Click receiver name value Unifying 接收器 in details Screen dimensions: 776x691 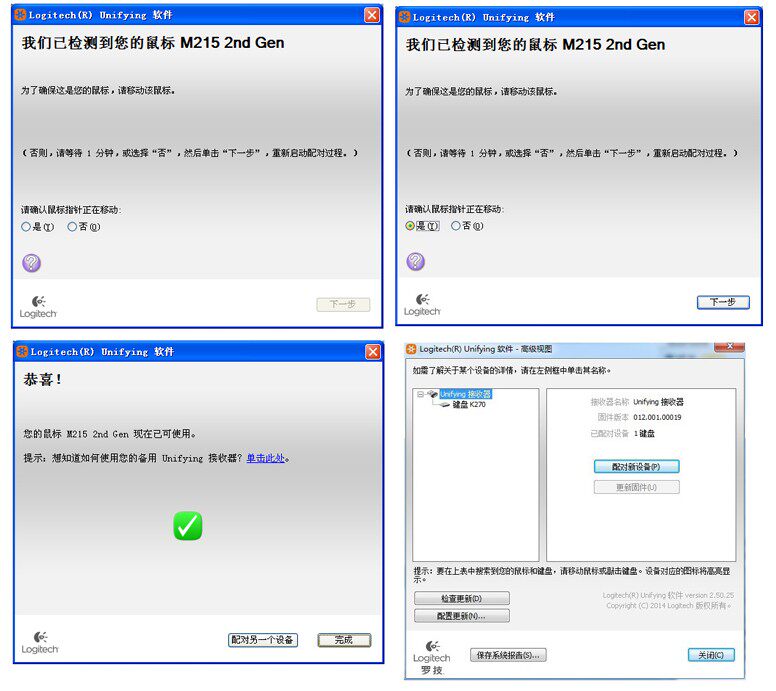coord(658,401)
